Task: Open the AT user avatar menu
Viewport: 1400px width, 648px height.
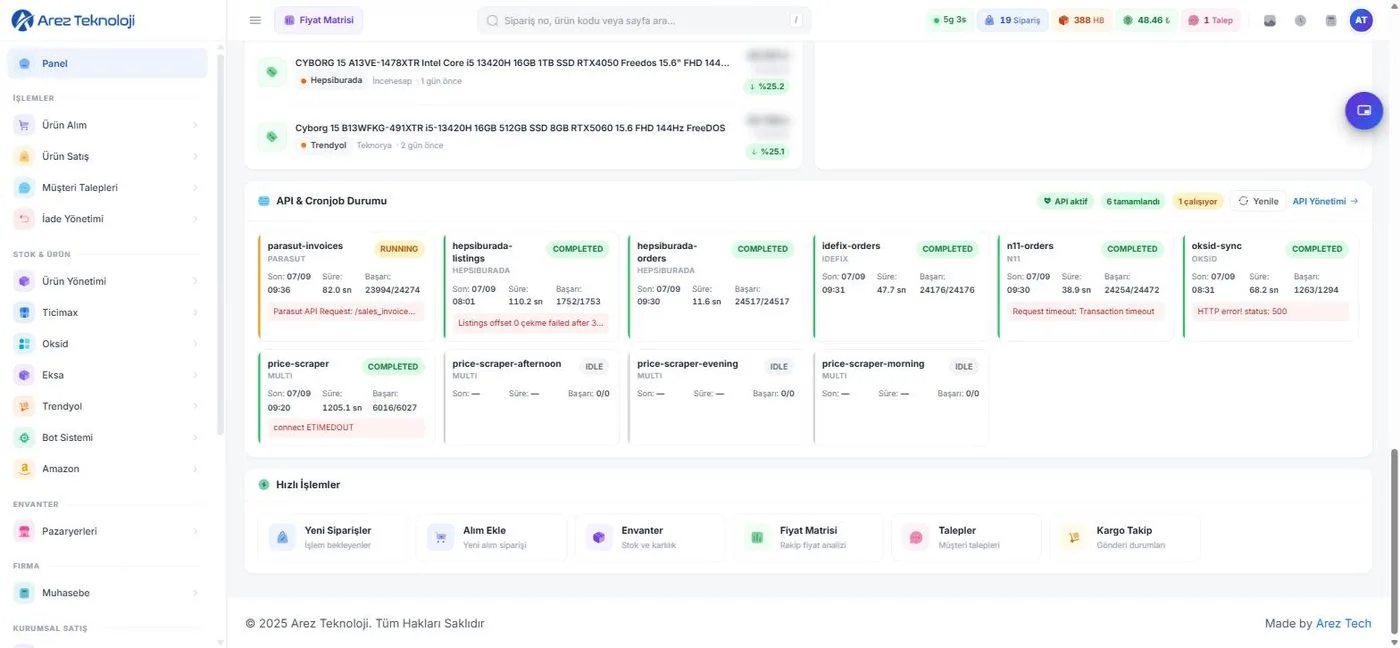Action: (x=1361, y=20)
